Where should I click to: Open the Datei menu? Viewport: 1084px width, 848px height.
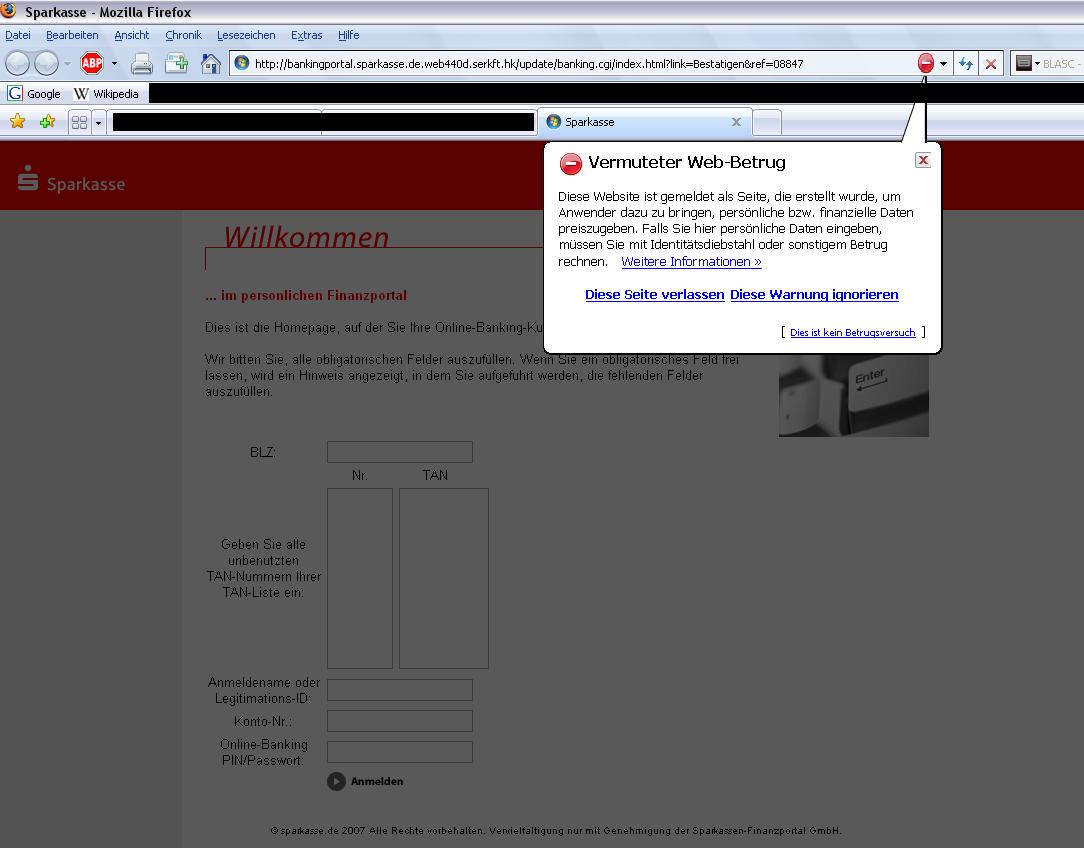point(18,35)
